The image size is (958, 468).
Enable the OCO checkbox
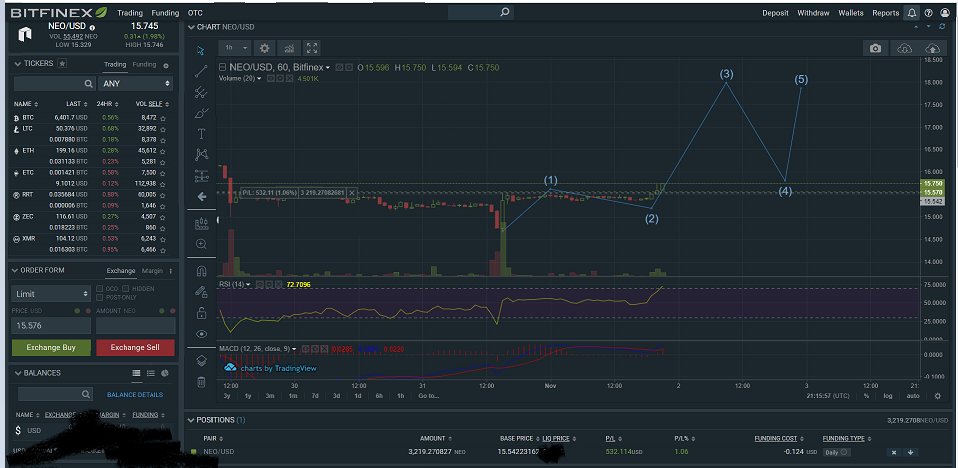pyautogui.click(x=100, y=288)
